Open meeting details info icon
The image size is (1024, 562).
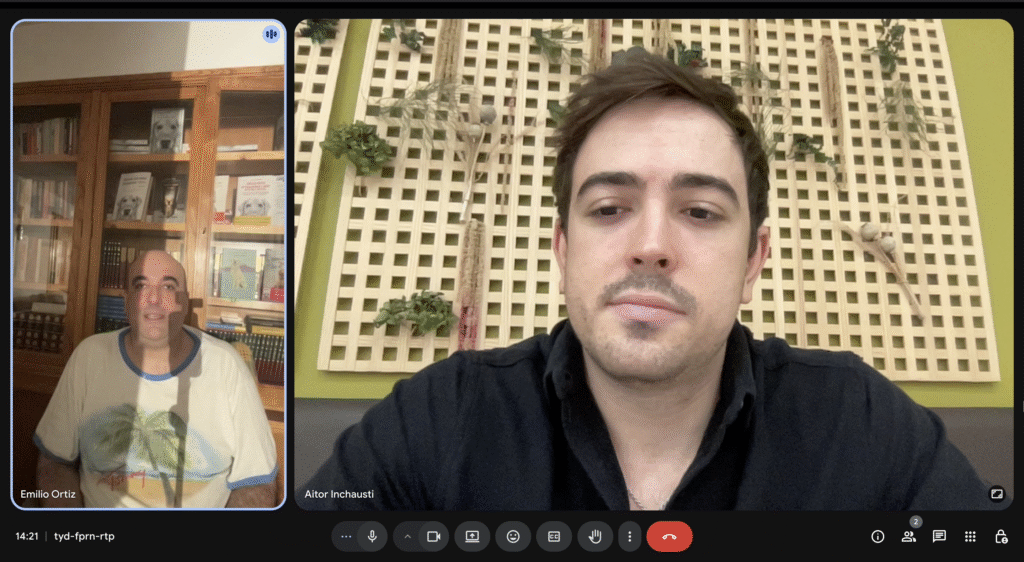878,536
